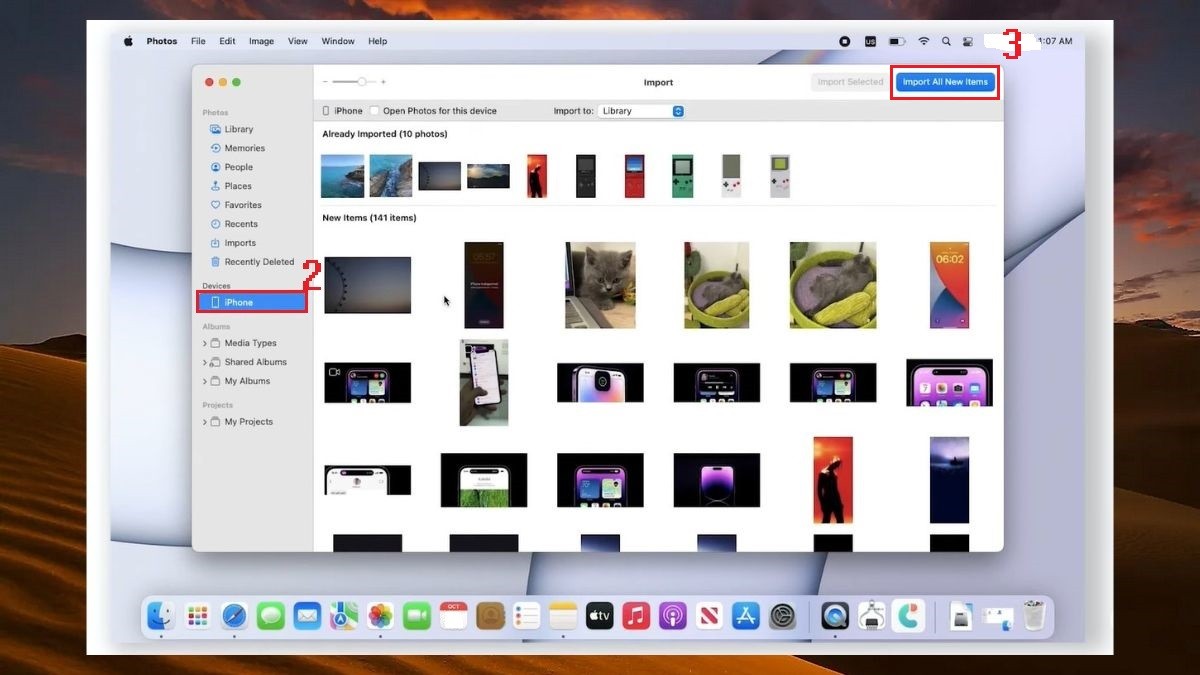The width and height of the screenshot is (1200, 675).
Task: Click the Import All New Items button
Action: pos(945,82)
